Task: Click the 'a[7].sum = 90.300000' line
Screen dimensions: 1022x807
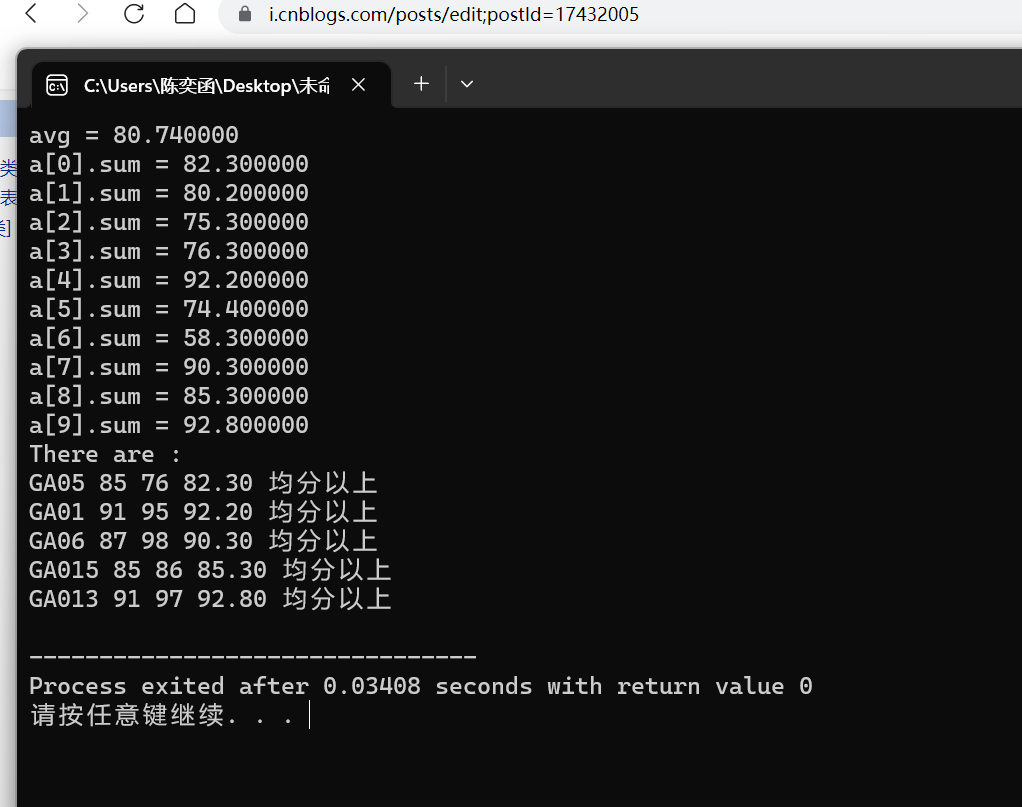Action: tap(169, 367)
